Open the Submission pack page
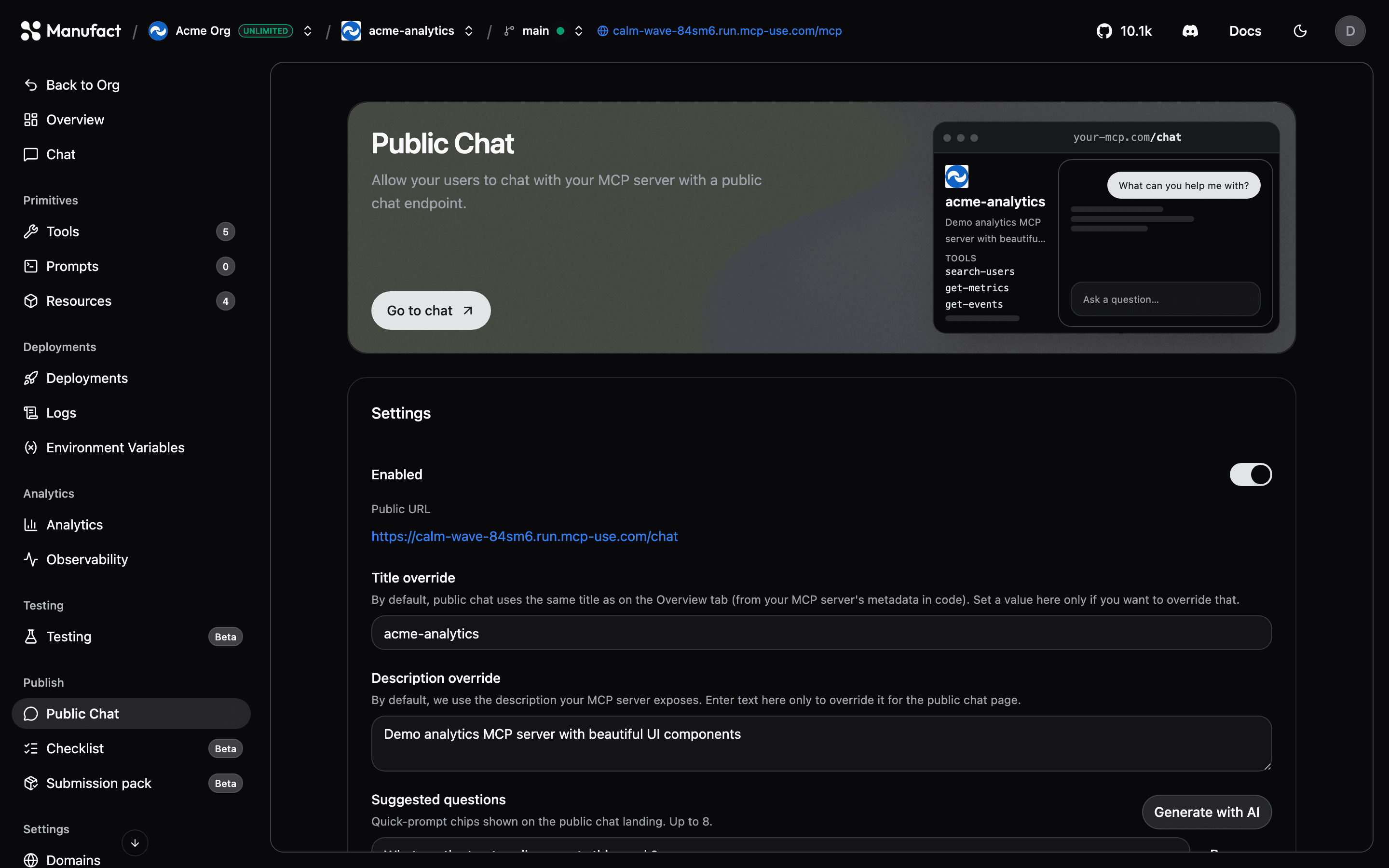Screen dimensions: 1389x868 point(131,783)
